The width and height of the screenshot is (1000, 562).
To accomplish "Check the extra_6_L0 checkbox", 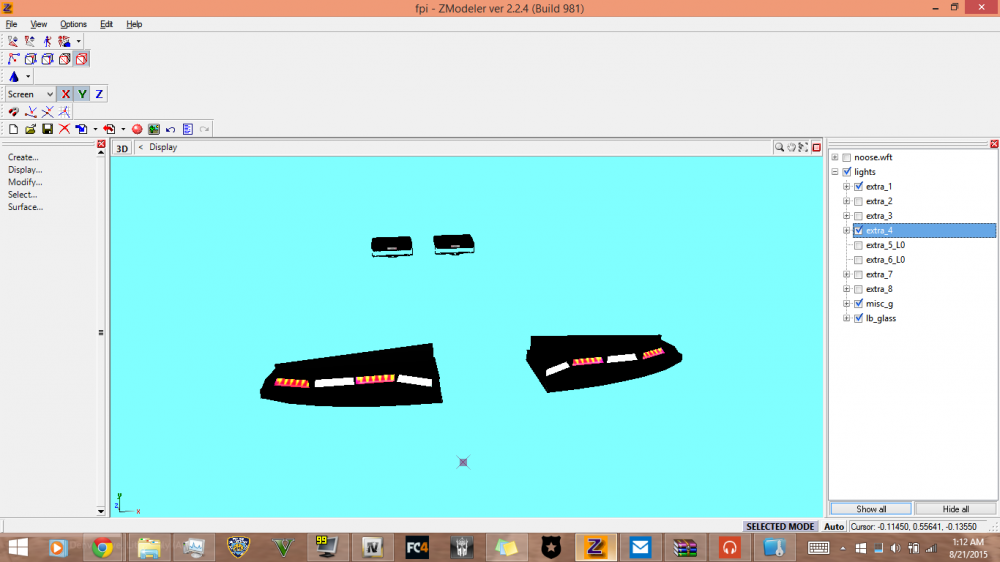I will point(858,260).
